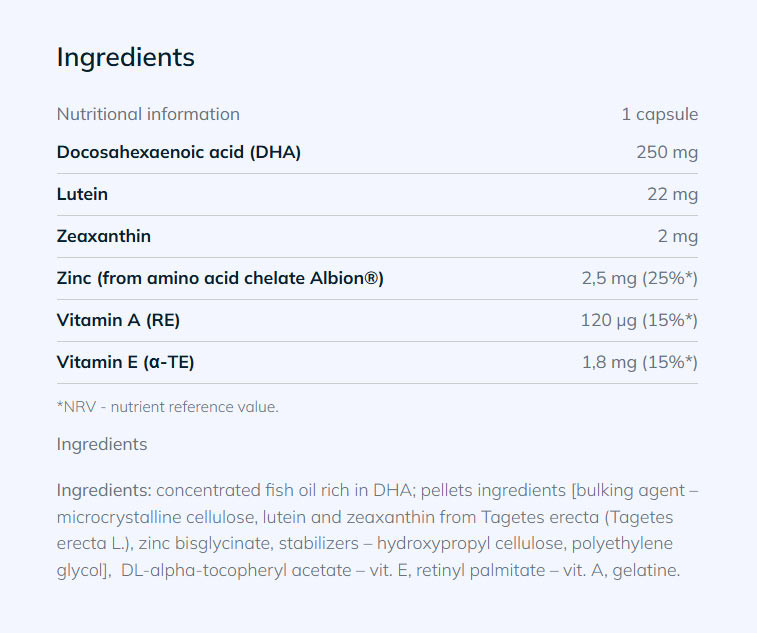
Task: Select the Vitamin E (α-TE) row label
Action: tap(125, 362)
